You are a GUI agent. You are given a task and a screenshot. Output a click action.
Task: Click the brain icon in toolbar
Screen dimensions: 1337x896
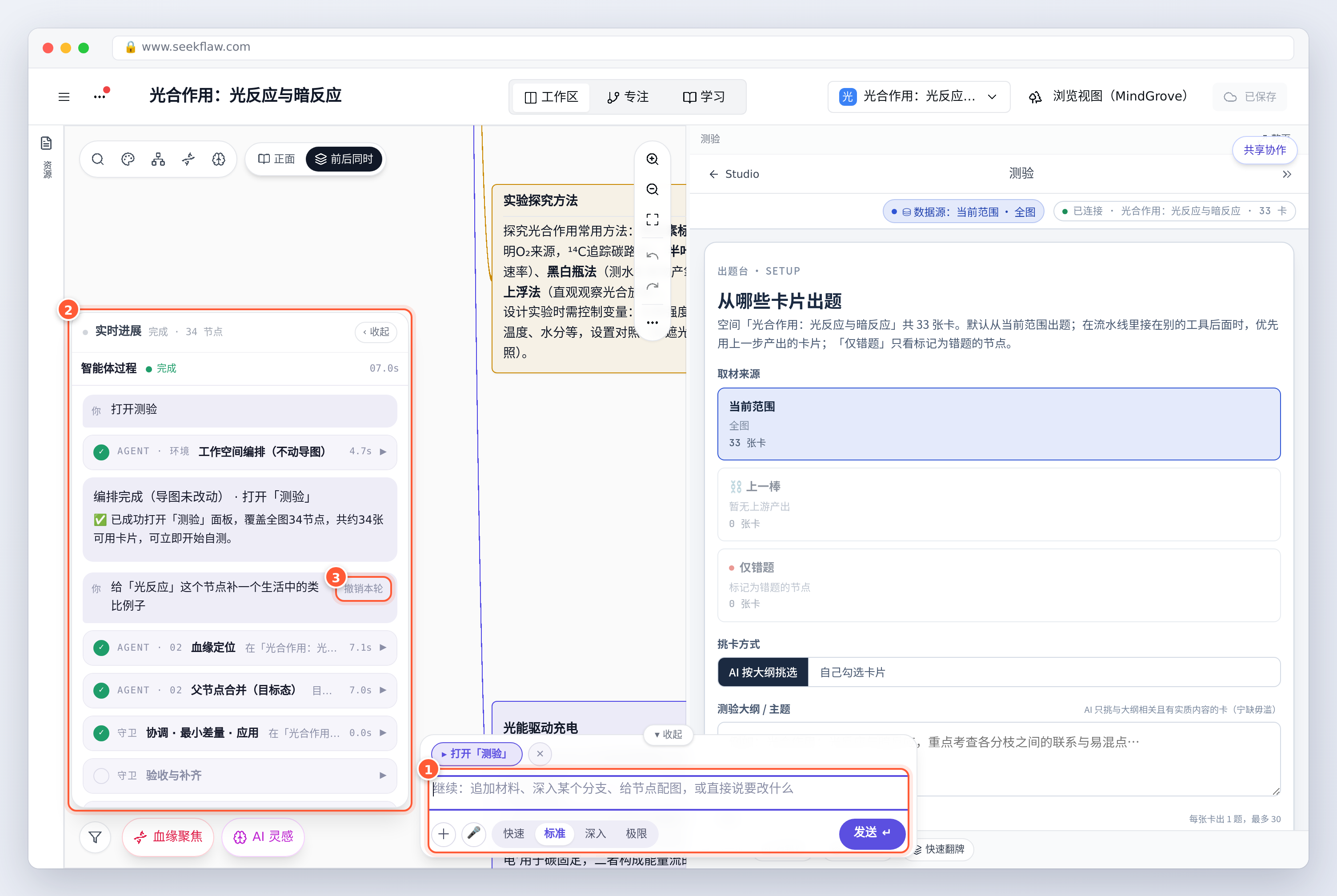tap(219, 159)
